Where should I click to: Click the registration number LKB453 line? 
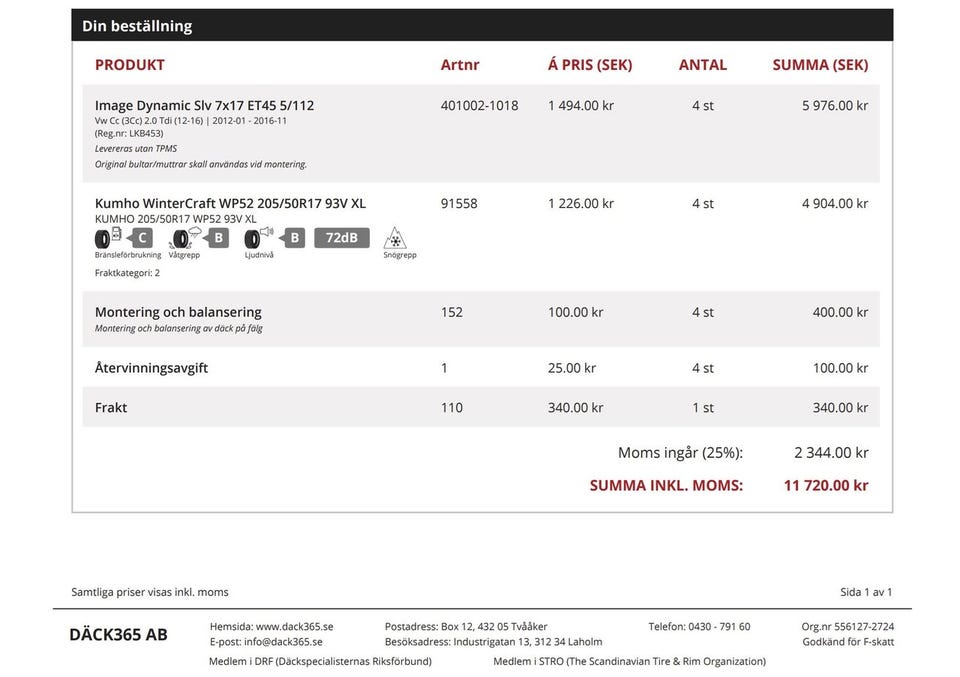point(129,133)
